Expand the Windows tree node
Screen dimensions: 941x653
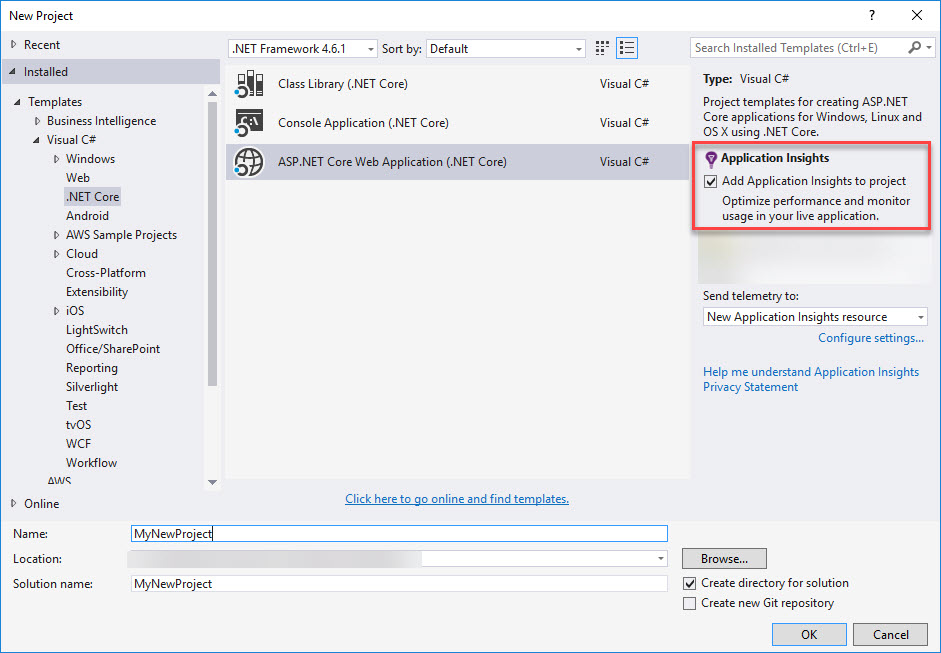56,159
